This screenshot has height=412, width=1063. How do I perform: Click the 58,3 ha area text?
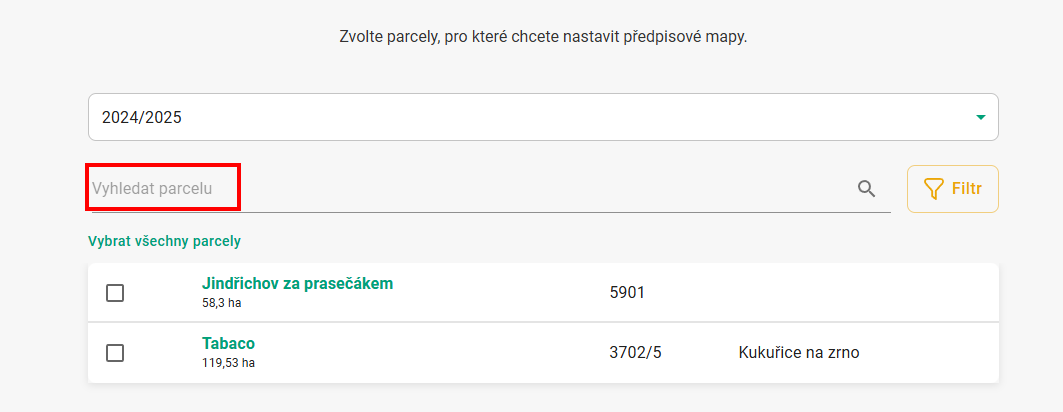[x=221, y=303]
